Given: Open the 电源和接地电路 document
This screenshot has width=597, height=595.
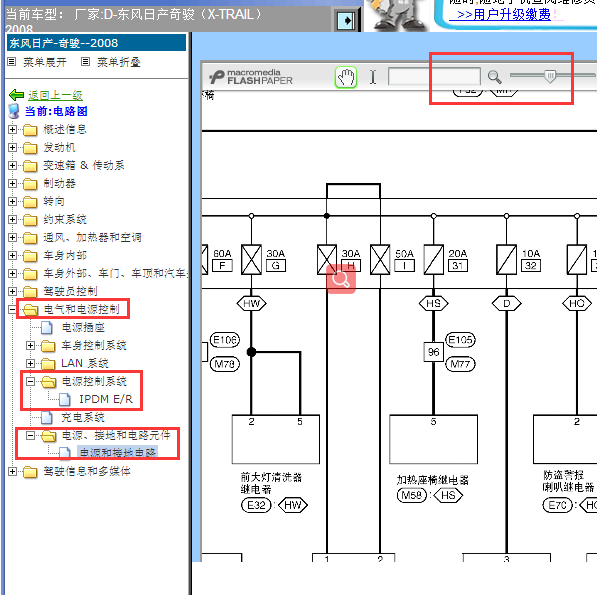Looking at the screenshot, I should (118, 452).
